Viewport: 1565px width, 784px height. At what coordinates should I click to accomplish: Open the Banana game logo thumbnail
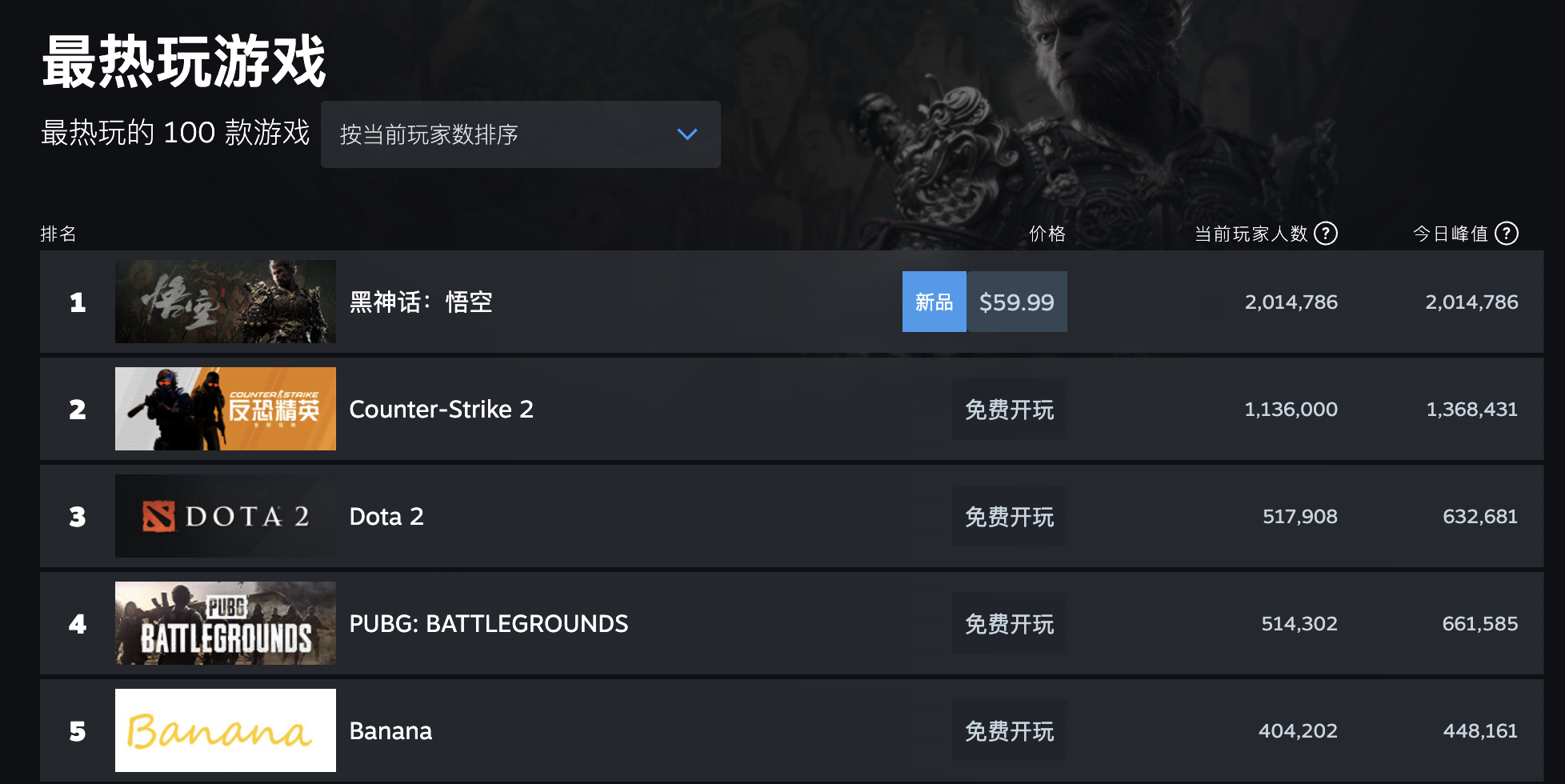pos(226,730)
